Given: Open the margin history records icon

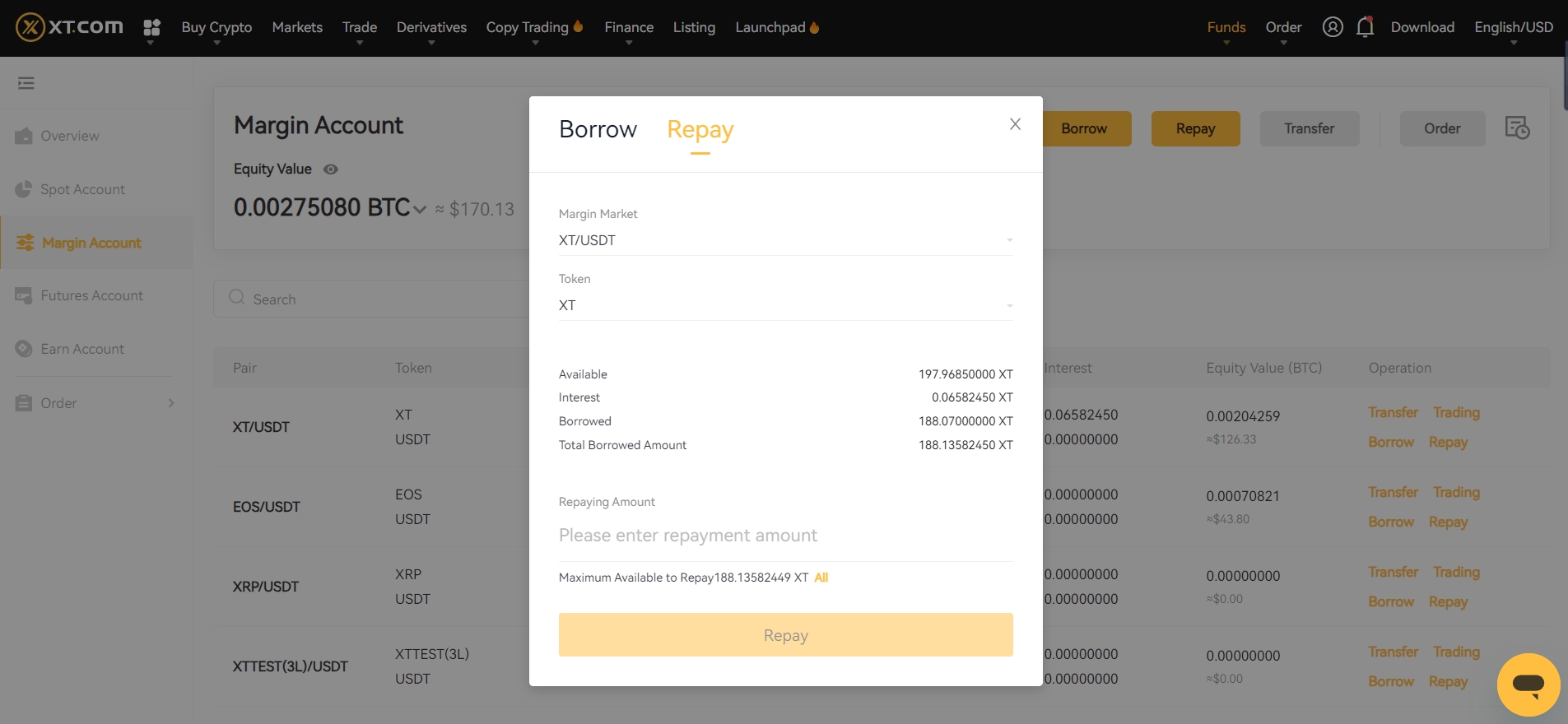Looking at the screenshot, I should click(x=1517, y=128).
